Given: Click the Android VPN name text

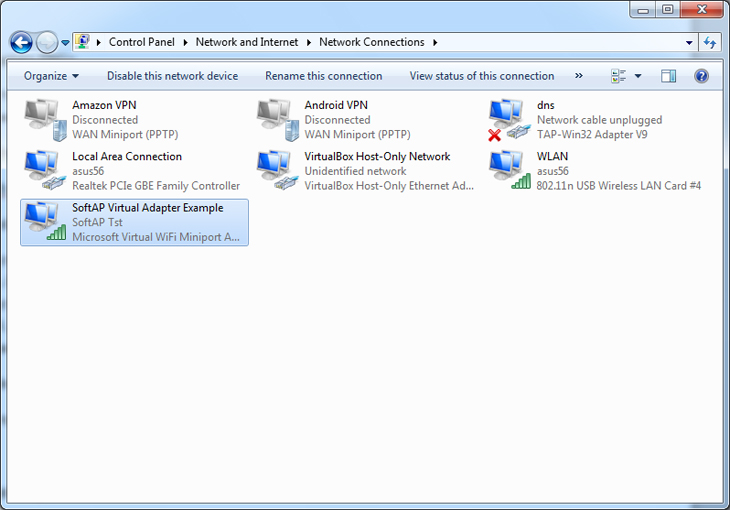Looking at the screenshot, I should tap(336, 105).
